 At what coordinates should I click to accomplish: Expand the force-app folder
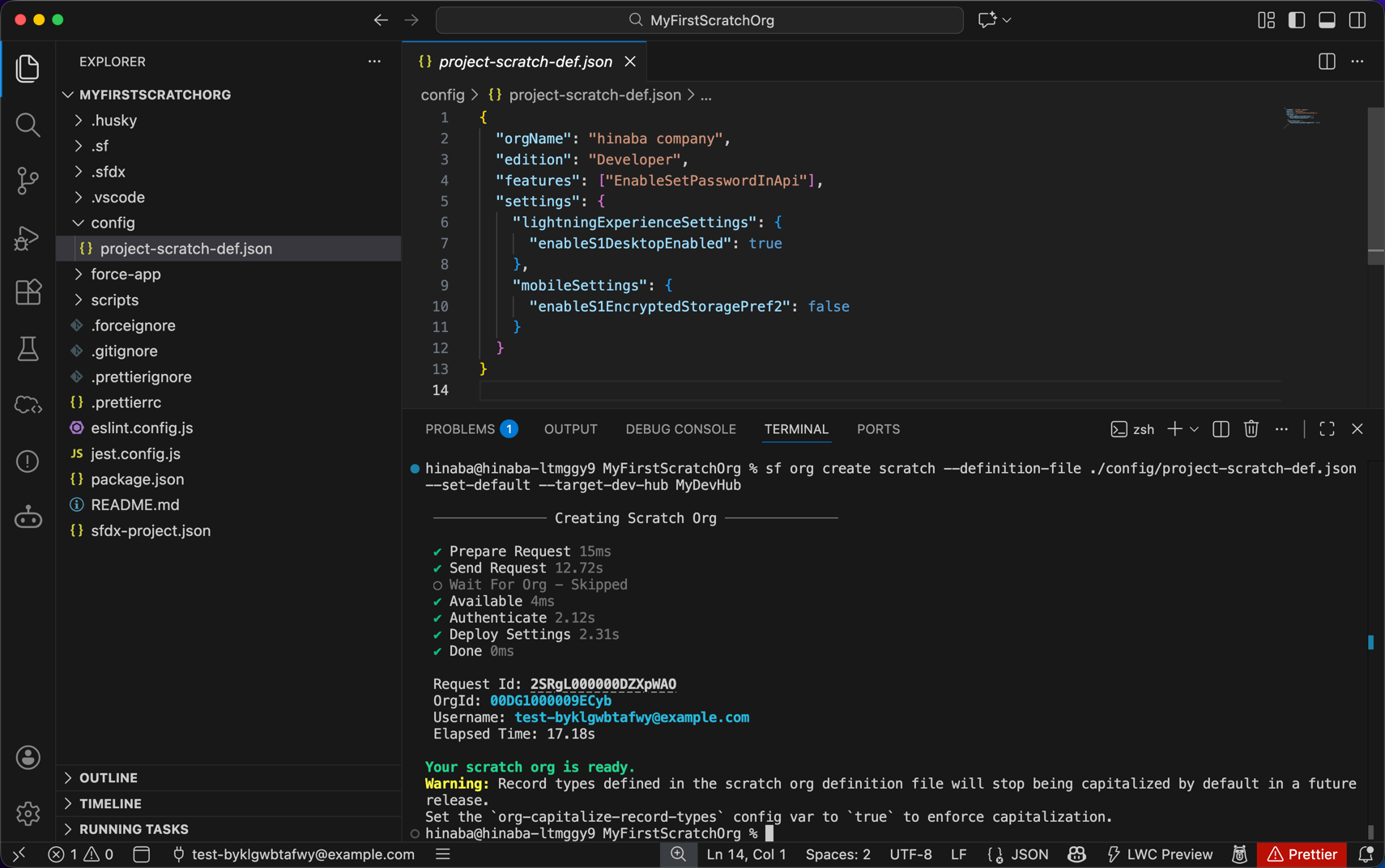126,274
